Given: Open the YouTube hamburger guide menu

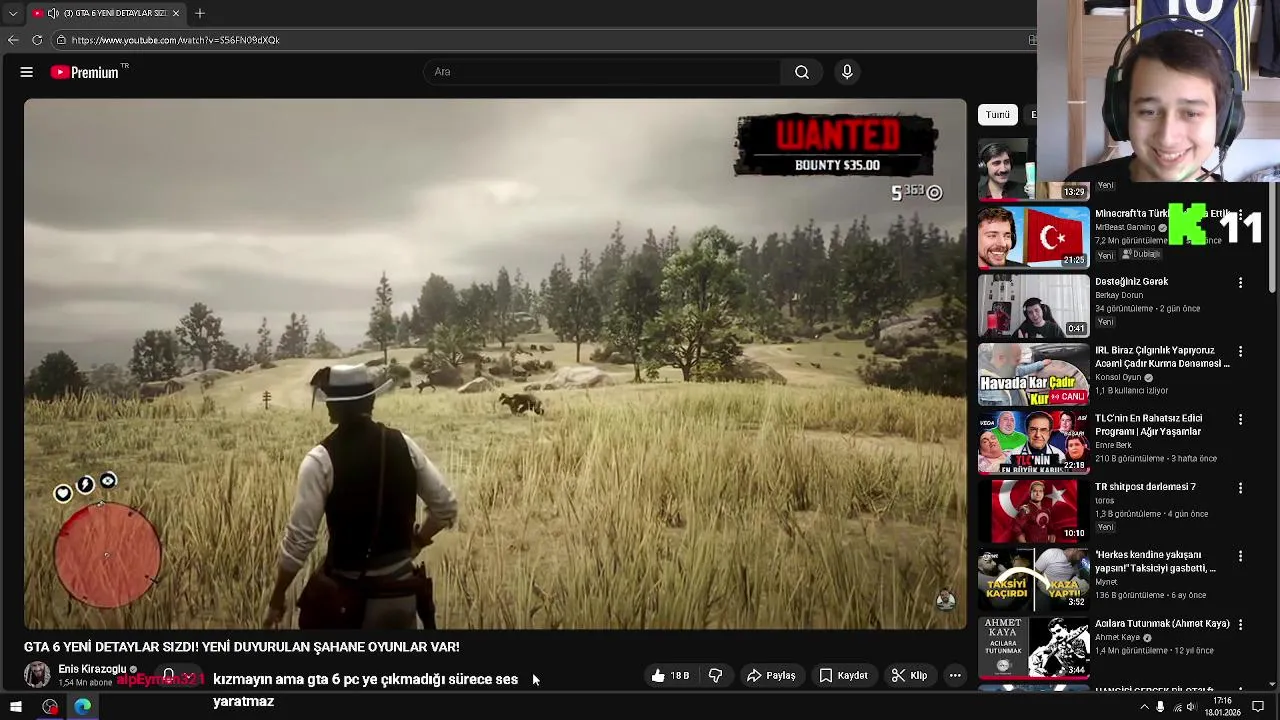Looking at the screenshot, I should 27,72.
